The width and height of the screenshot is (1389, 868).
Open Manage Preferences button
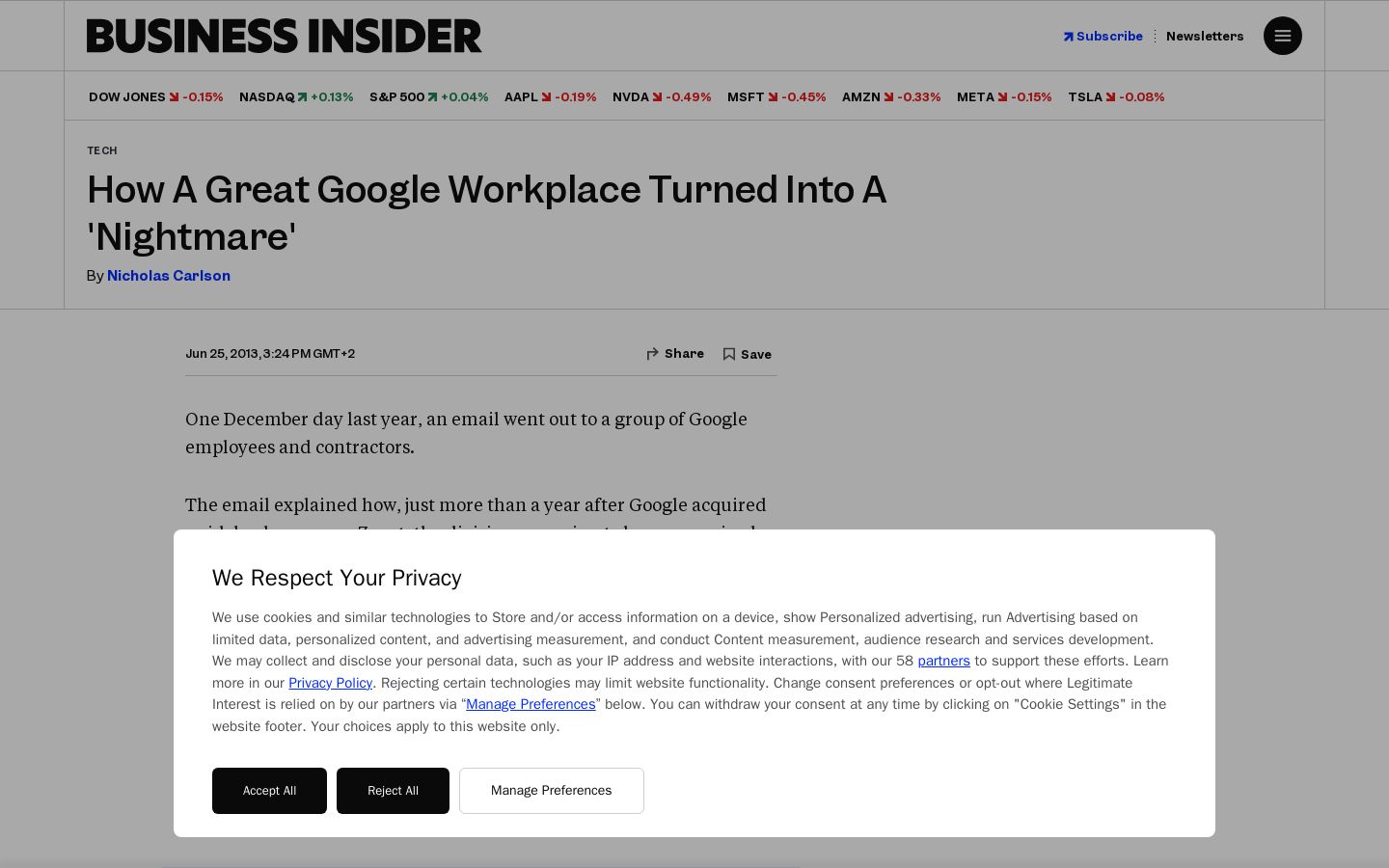(552, 791)
